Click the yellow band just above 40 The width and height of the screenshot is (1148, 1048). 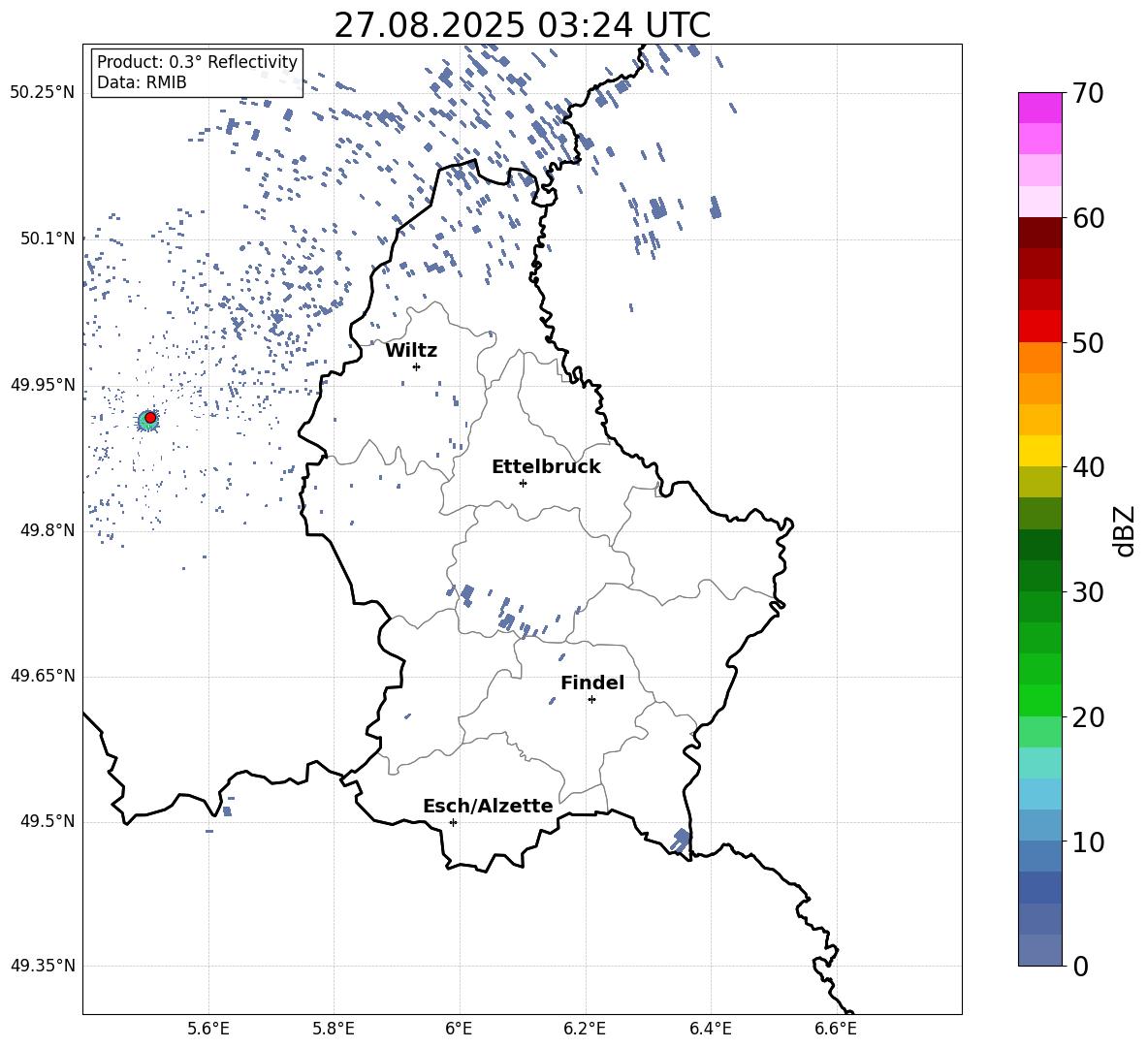point(1040,450)
